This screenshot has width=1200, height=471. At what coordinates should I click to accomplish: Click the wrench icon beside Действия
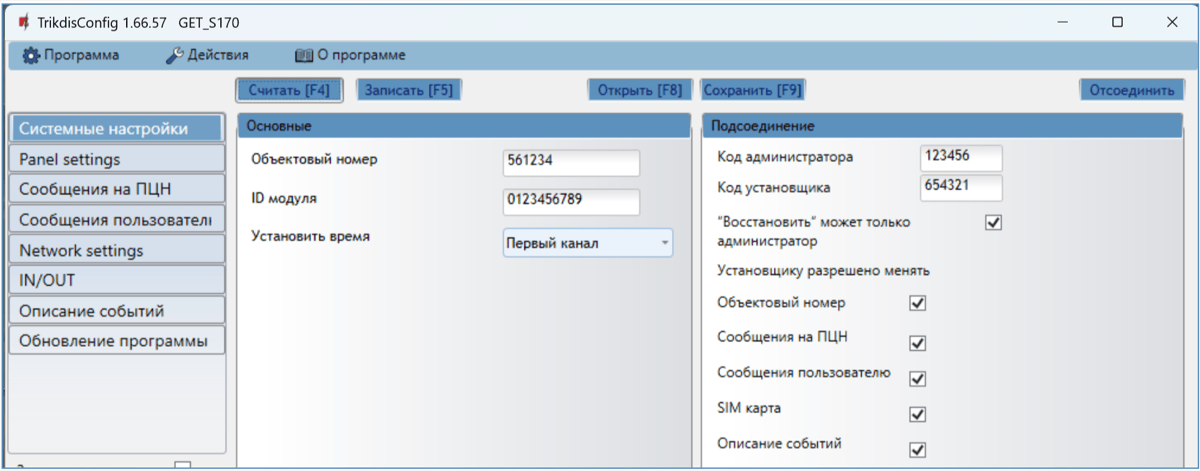click(x=172, y=55)
